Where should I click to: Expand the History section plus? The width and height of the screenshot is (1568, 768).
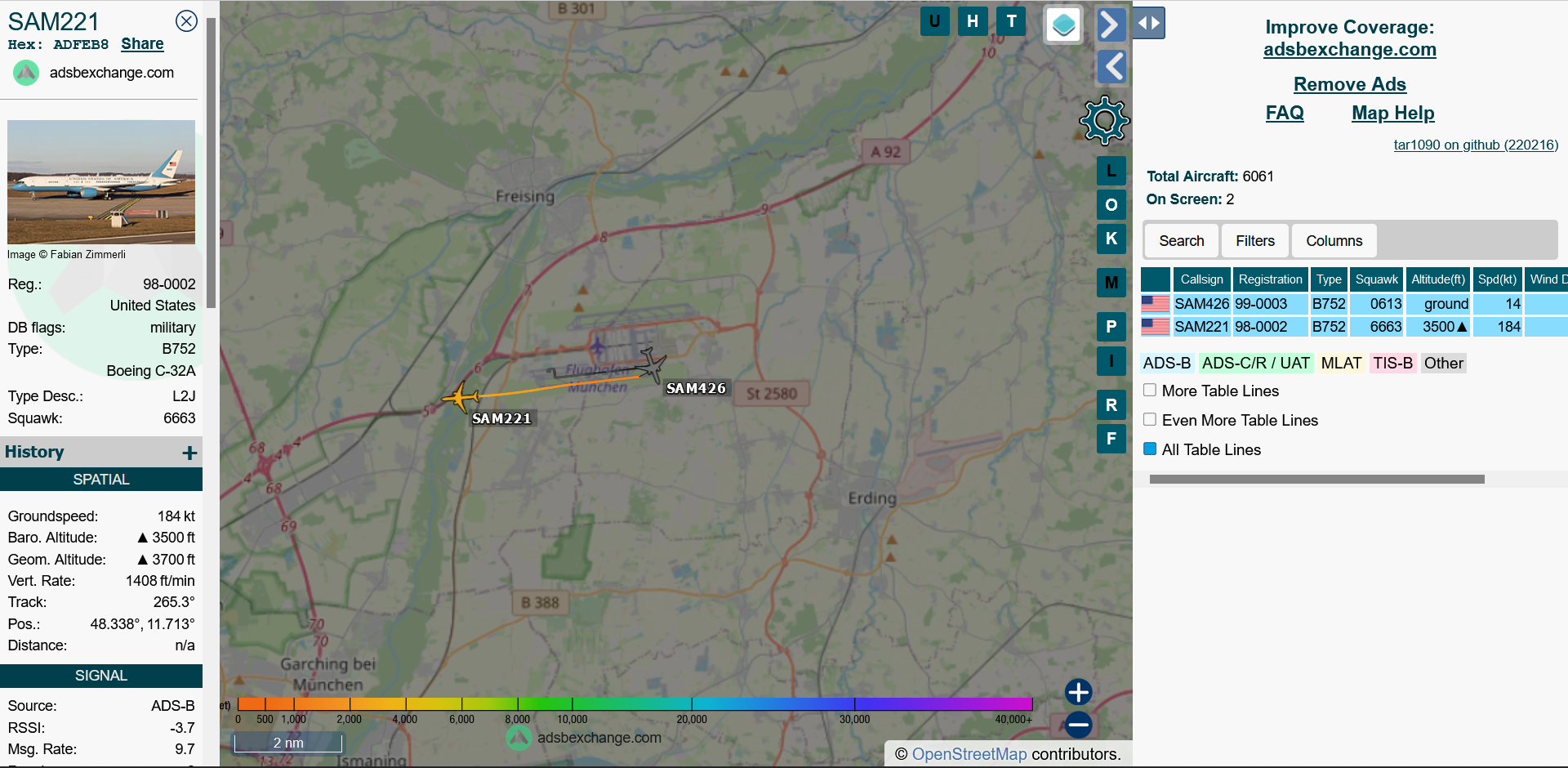(189, 453)
